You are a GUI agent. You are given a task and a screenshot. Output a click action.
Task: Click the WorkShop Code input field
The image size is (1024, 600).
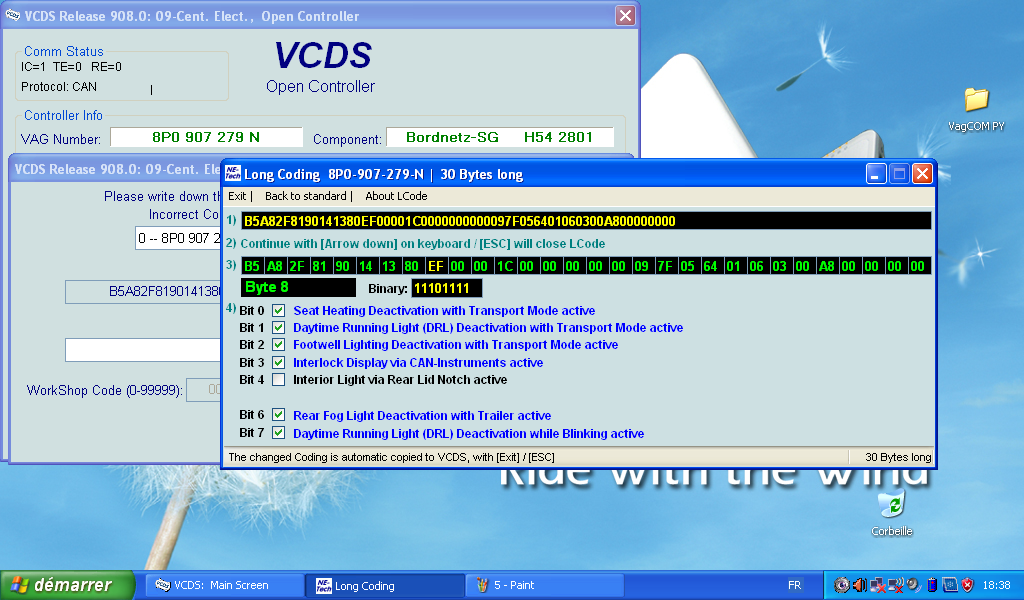point(204,390)
